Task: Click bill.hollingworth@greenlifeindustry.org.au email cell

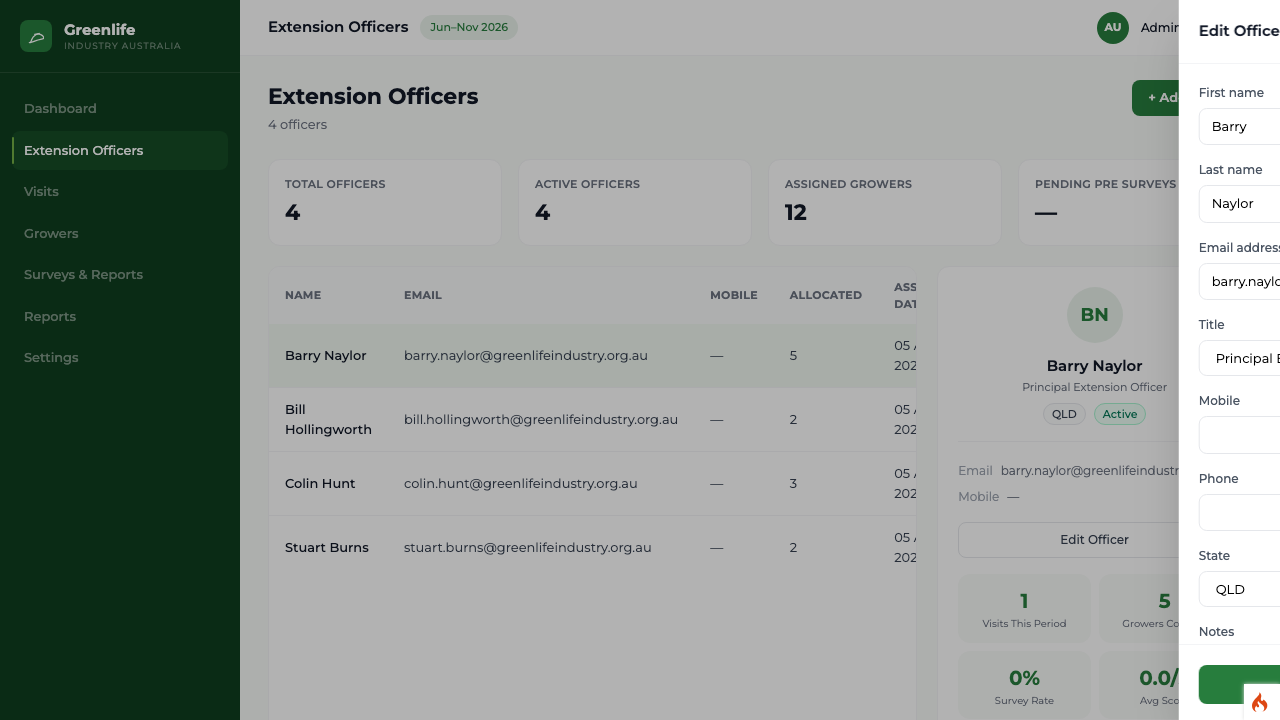Action: pos(541,419)
